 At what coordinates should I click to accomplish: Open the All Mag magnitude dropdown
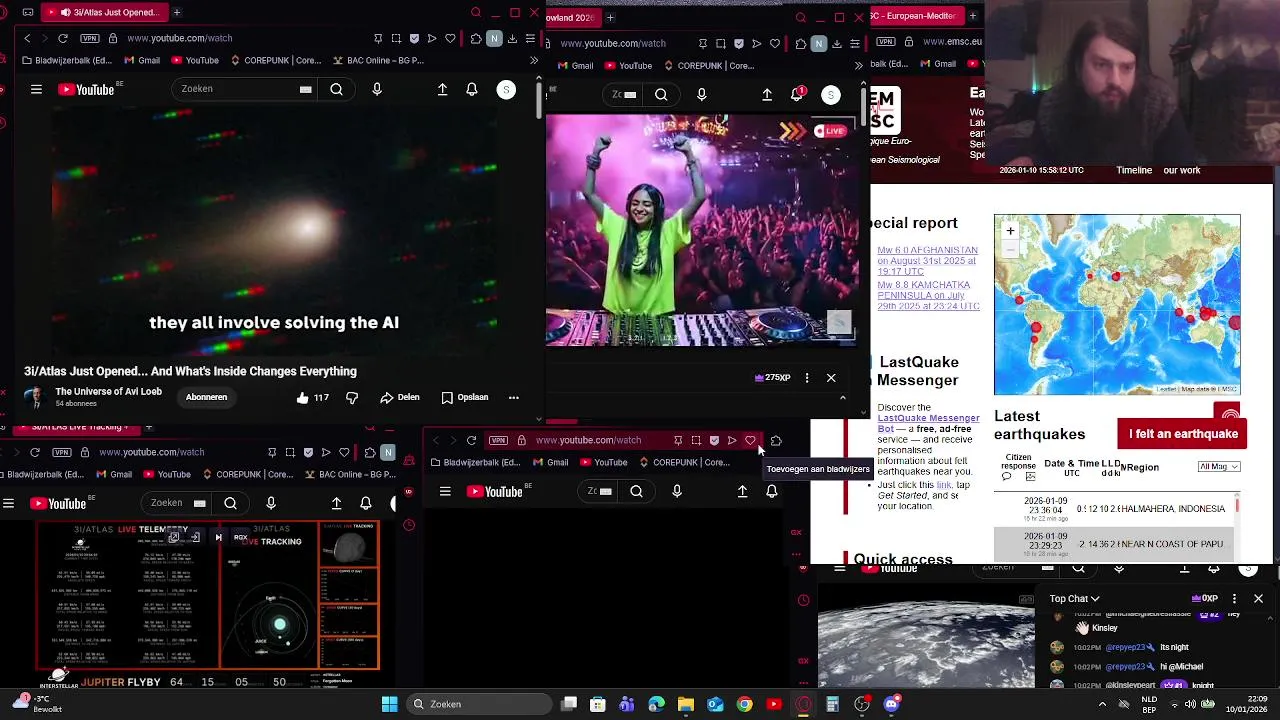[1219, 466]
